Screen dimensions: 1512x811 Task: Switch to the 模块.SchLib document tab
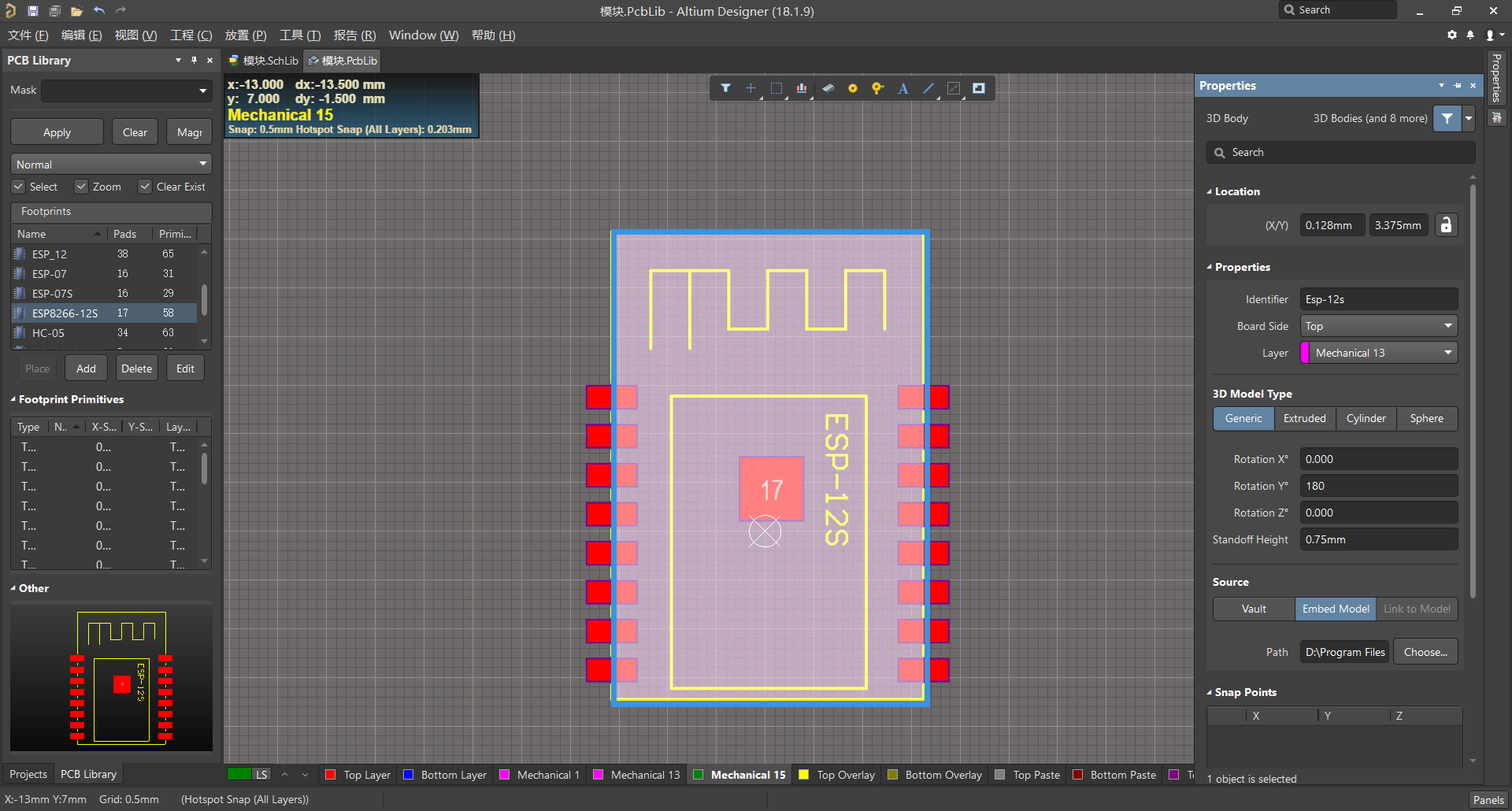(x=264, y=61)
